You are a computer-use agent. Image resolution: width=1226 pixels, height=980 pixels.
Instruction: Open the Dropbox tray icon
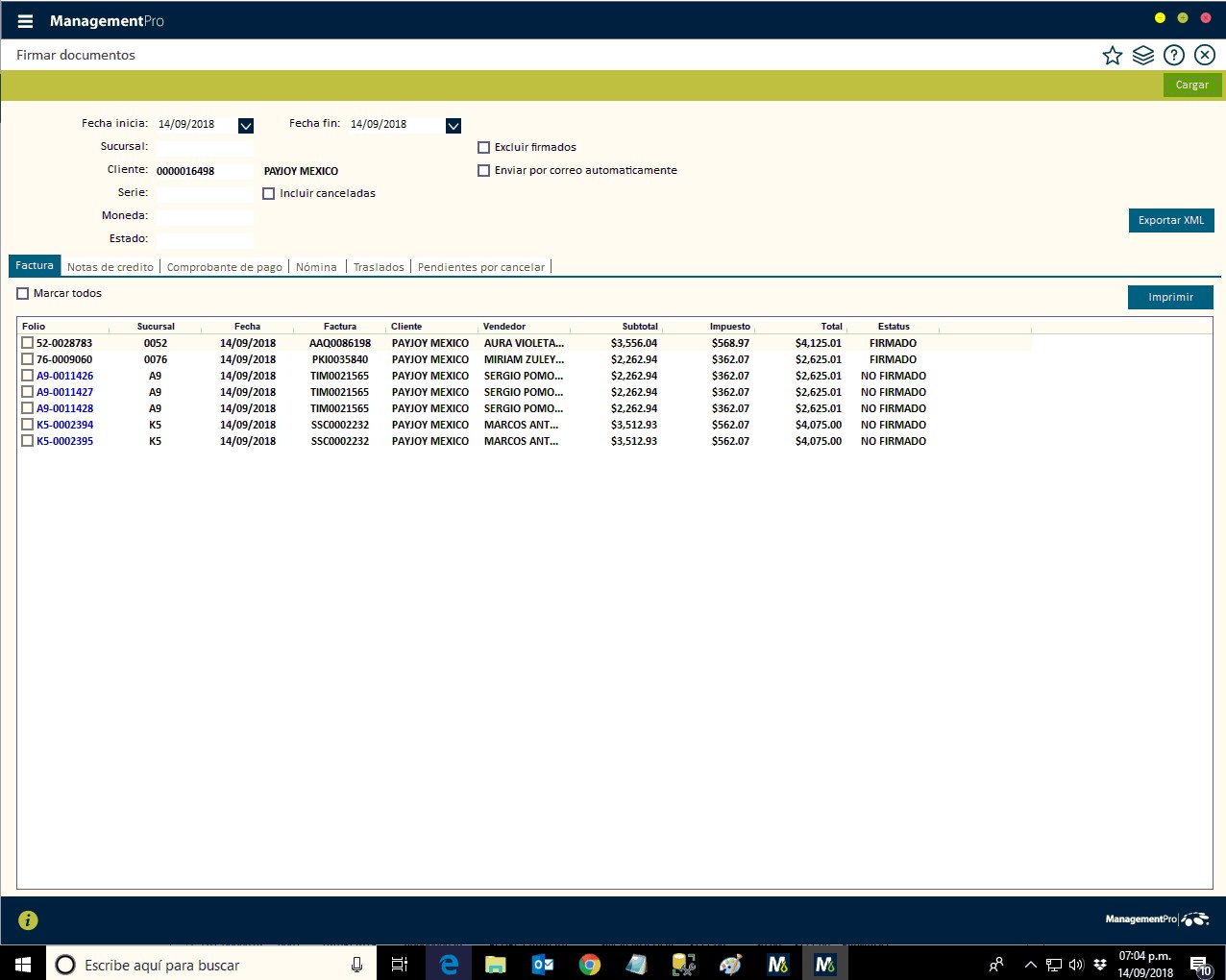click(x=1100, y=965)
